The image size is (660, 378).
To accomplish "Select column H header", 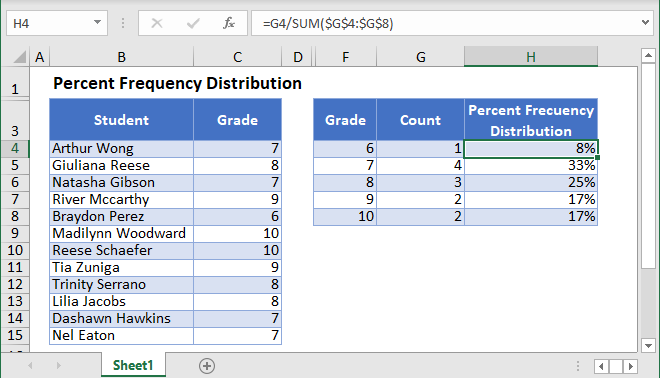I will 531,57.
